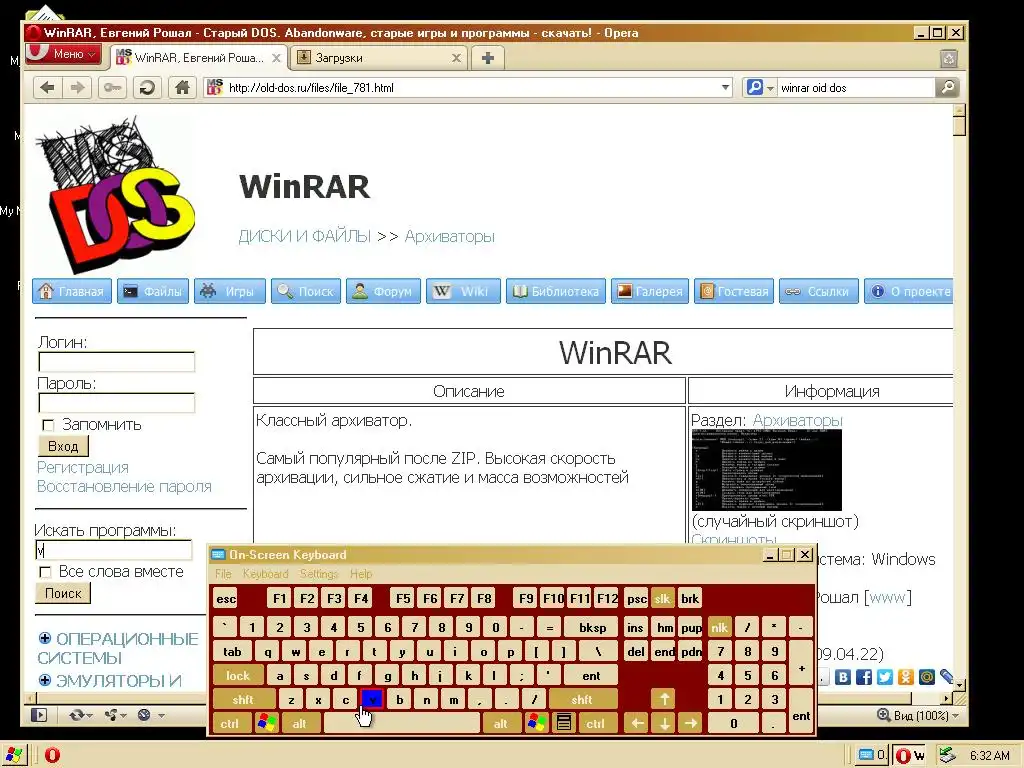
Task: Open Help menu in On-Screen Keyboard
Action: click(361, 574)
